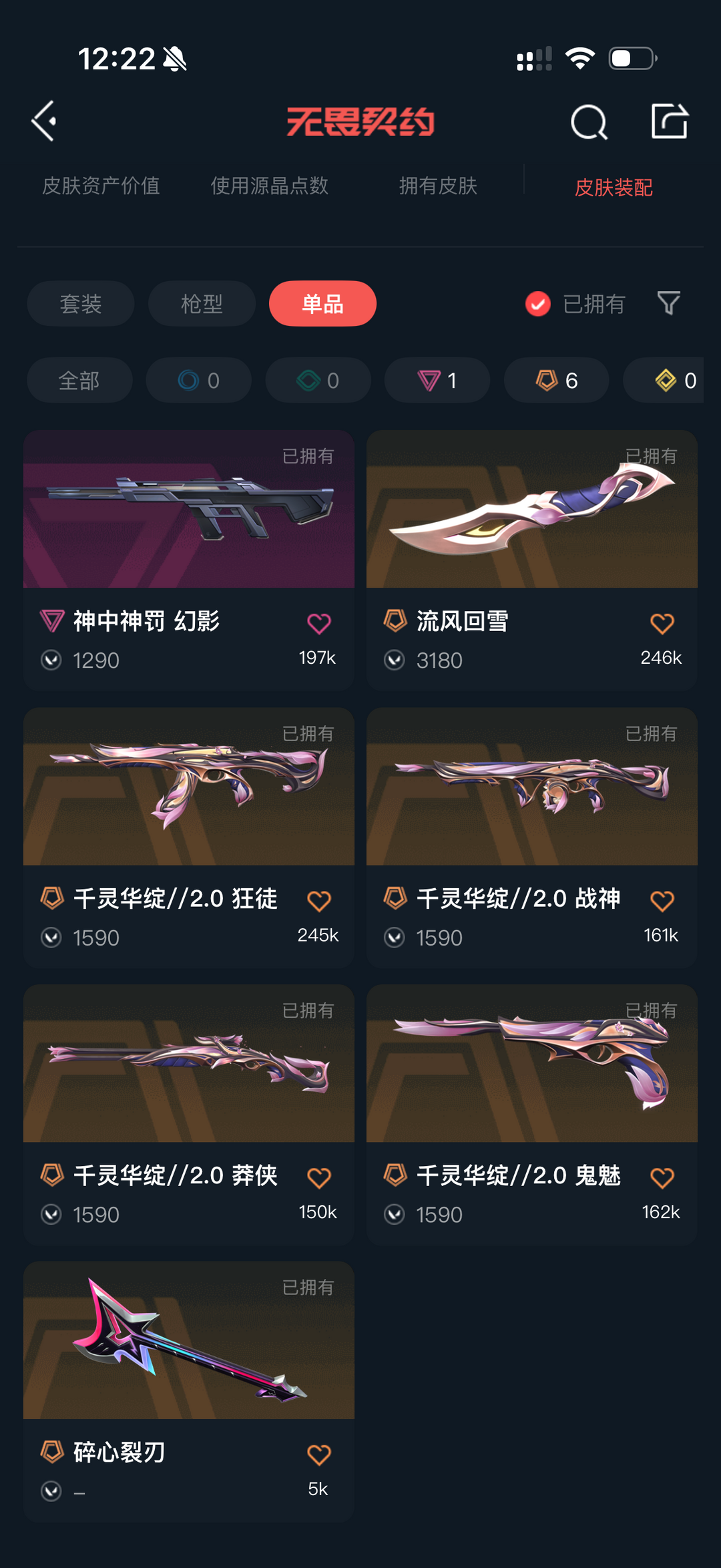Image resolution: width=721 pixels, height=1568 pixels.
Task: Like 千灵华绽//2.0 狂徒 using heart icon
Action: (x=319, y=900)
